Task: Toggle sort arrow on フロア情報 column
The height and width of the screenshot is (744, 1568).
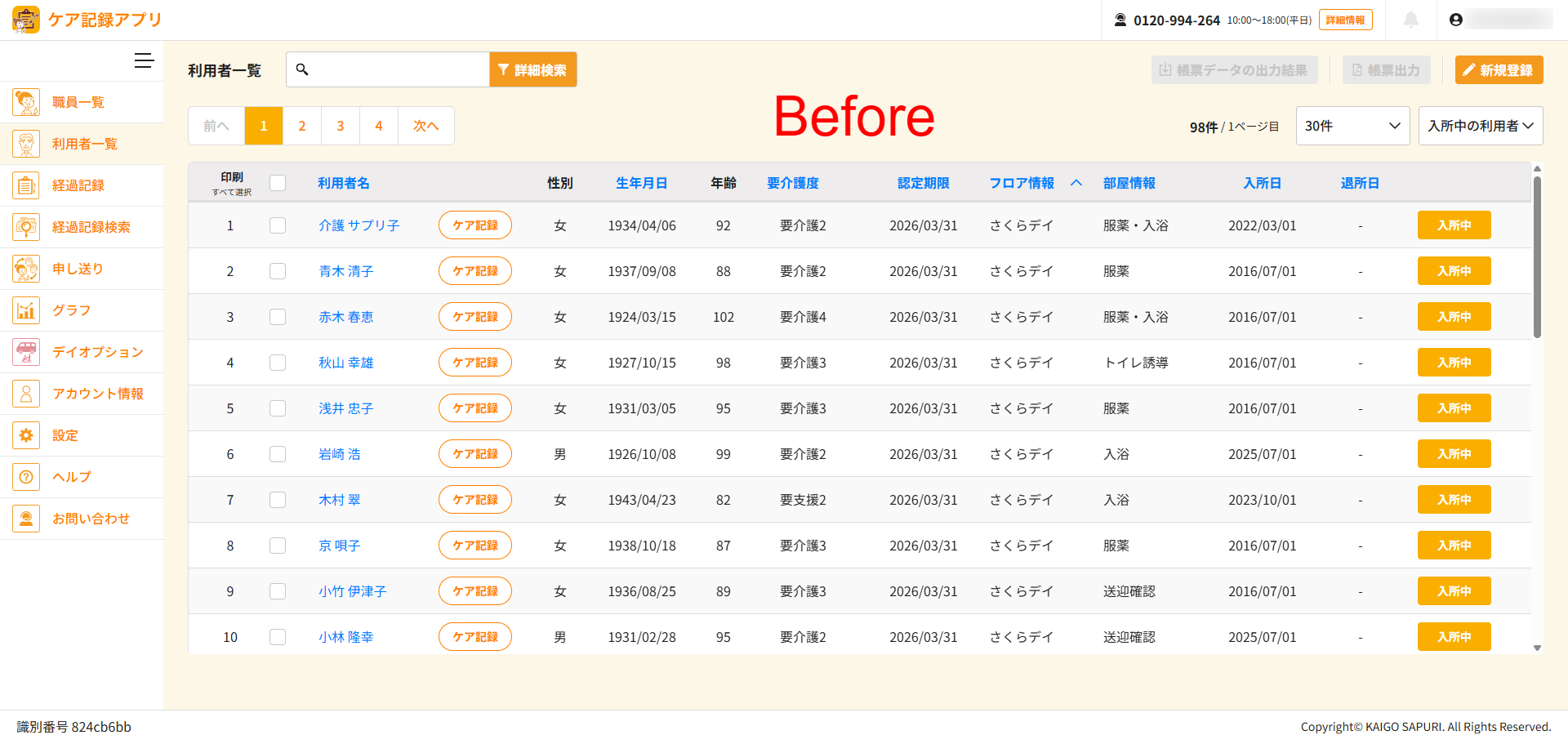Action: click(1076, 183)
